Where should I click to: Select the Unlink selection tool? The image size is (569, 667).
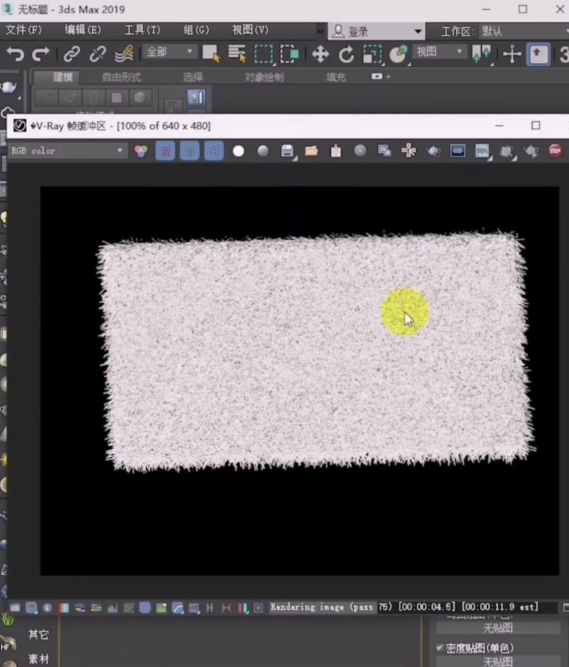(97, 54)
